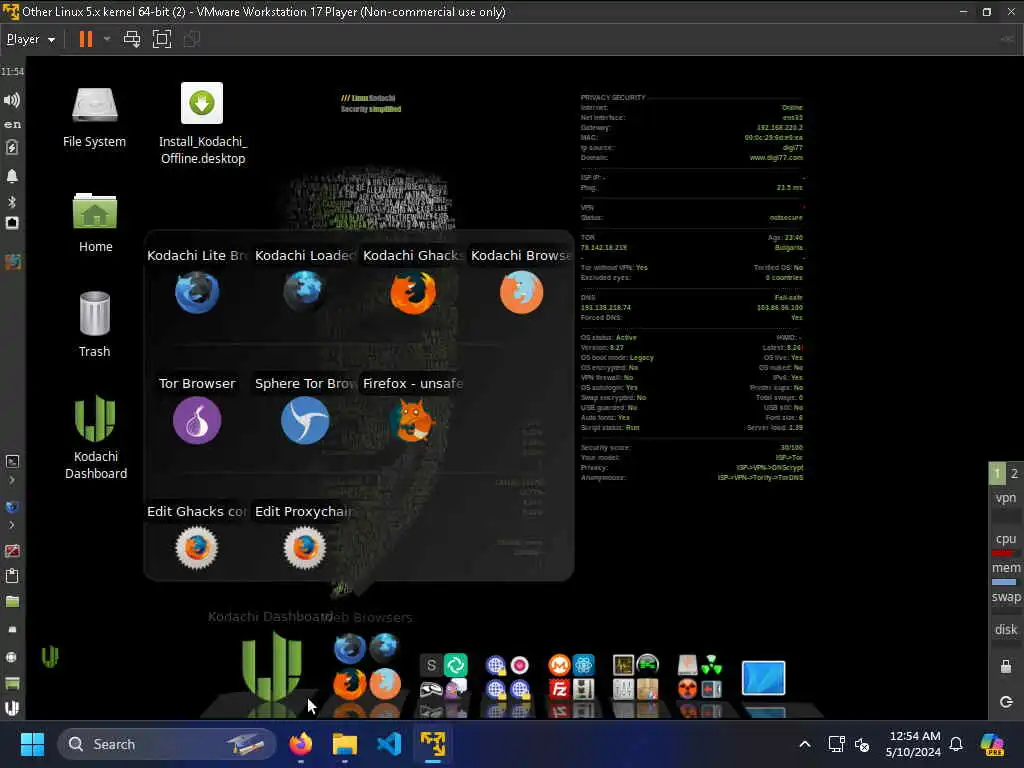
Task: Open the Windows Start menu
Action: [32, 744]
